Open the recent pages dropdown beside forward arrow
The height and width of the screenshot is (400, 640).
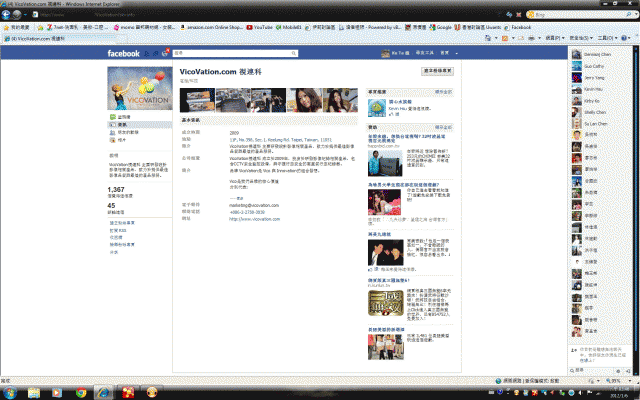click(25, 15)
